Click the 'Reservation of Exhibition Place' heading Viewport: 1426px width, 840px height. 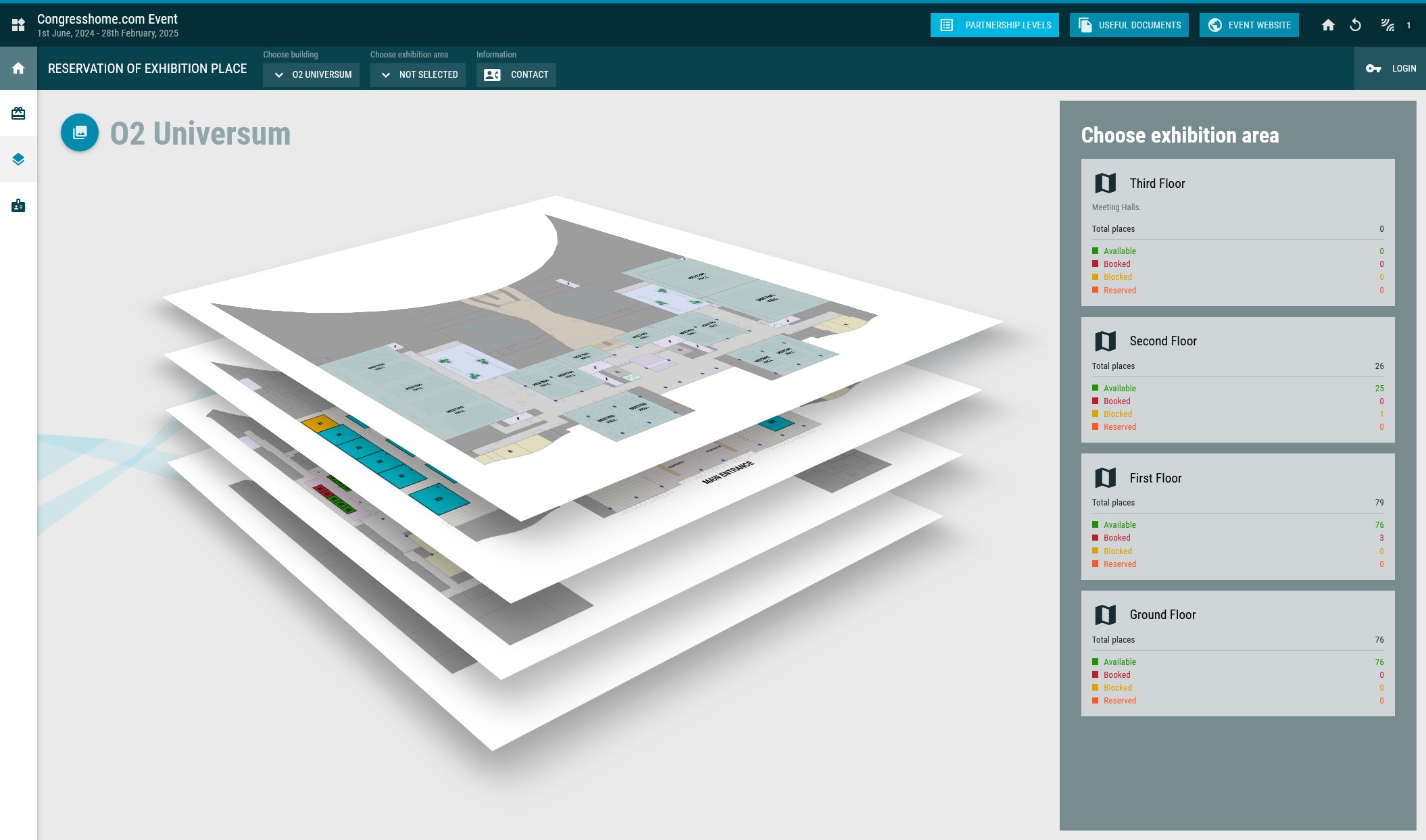pyautogui.click(x=147, y=68)
